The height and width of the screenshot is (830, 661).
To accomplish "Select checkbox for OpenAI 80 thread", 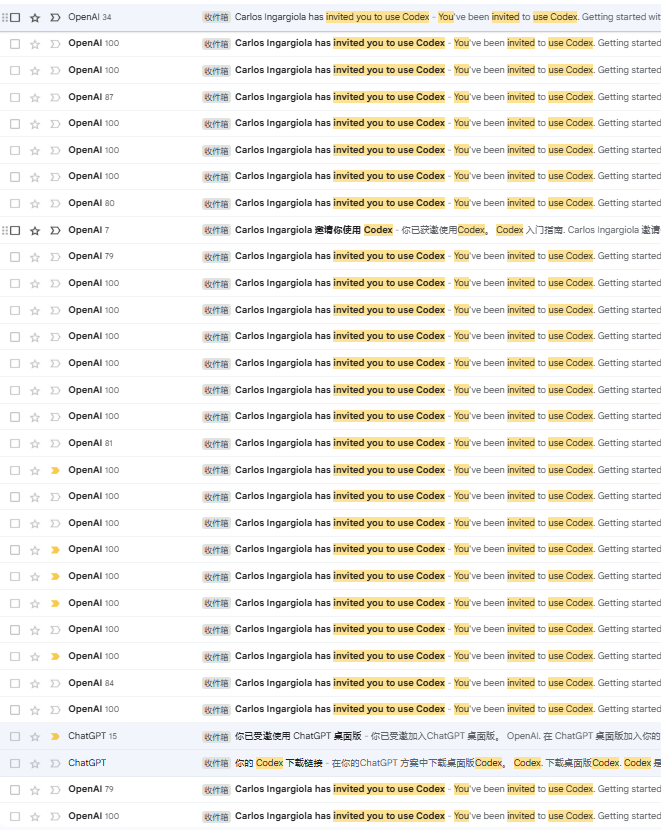I will click(15, 204).
